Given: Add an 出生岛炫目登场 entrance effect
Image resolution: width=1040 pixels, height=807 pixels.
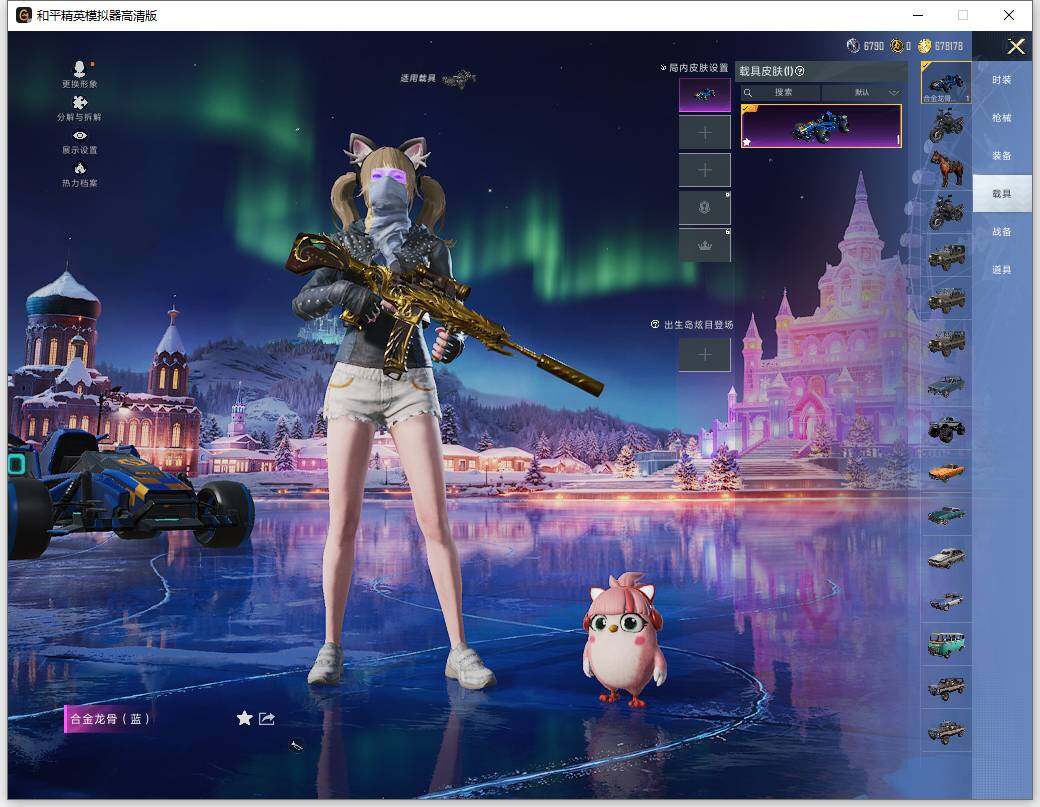Looking at the screenshot, I should pos(704,355).
